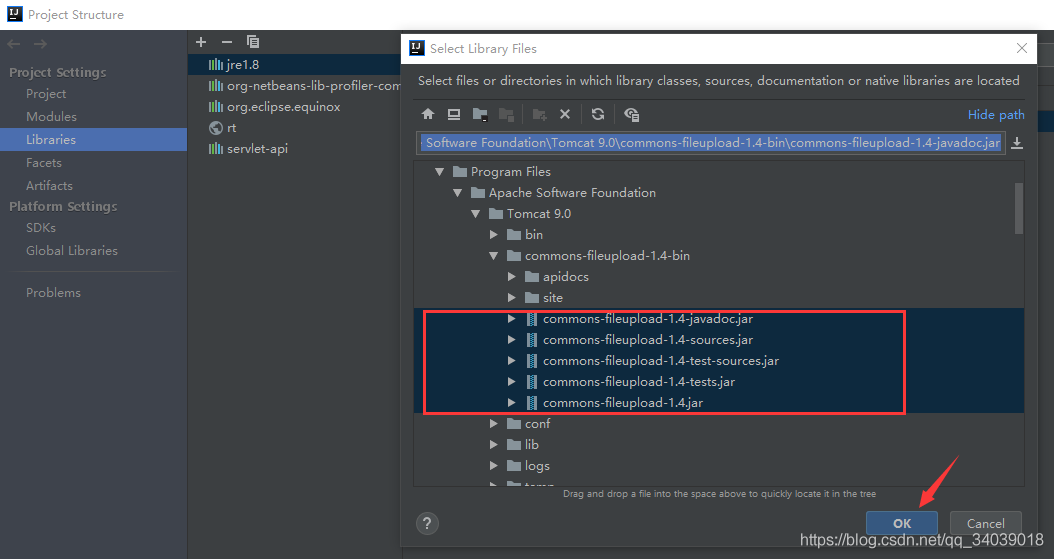Click the back navigation arrow
Viewport: 1054px width, 559px height.
pyautogui.click(x=13, y=44)
